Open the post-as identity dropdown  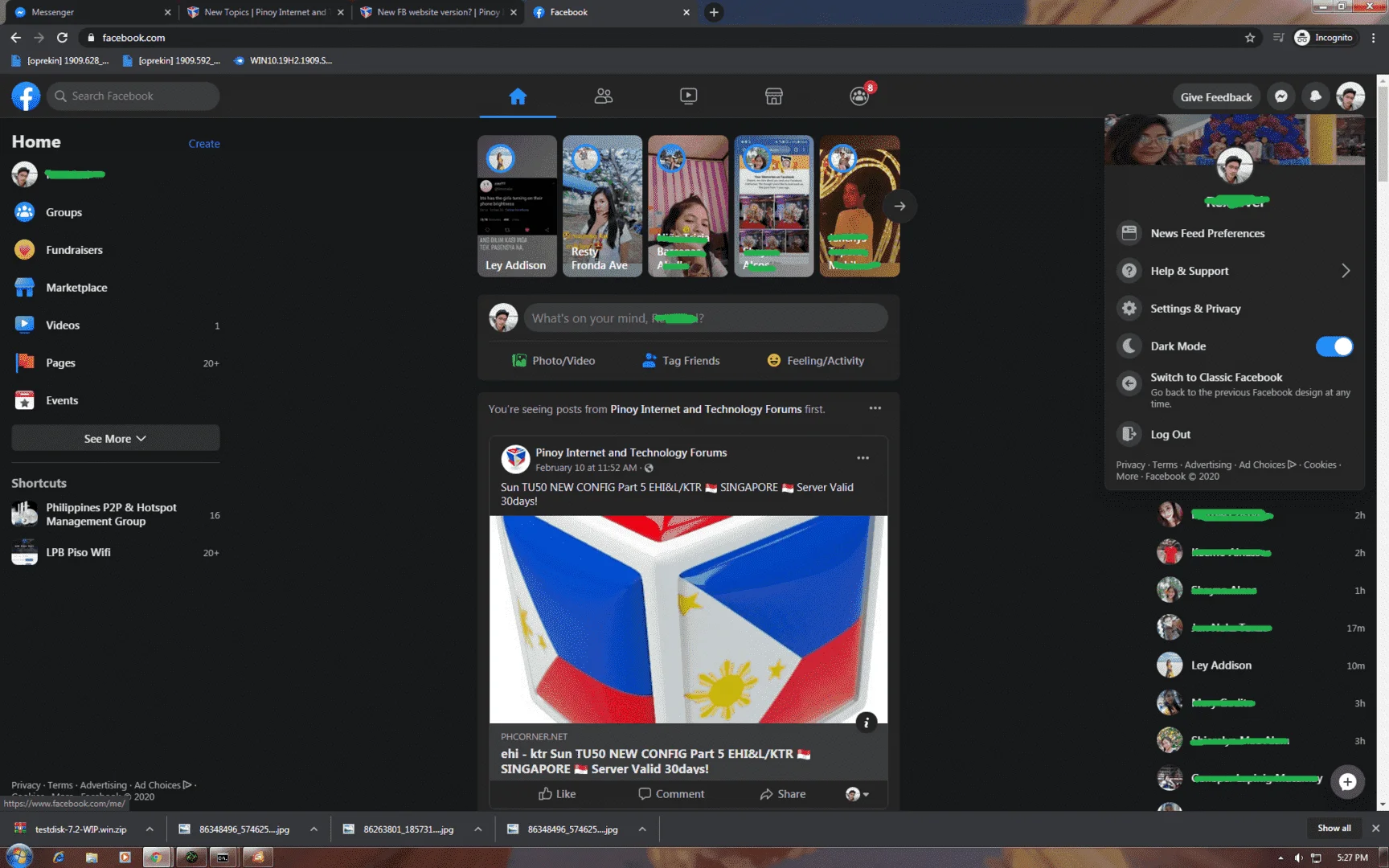point(857,794)
